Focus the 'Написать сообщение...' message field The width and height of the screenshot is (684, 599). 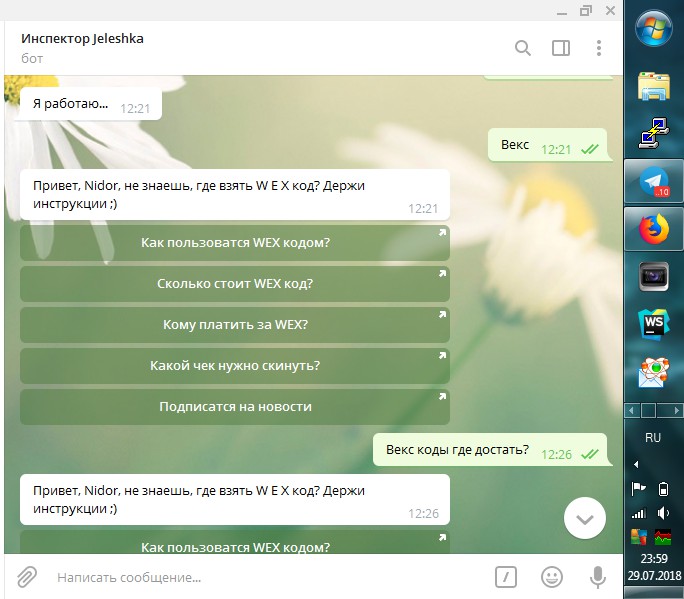(270, 577)
